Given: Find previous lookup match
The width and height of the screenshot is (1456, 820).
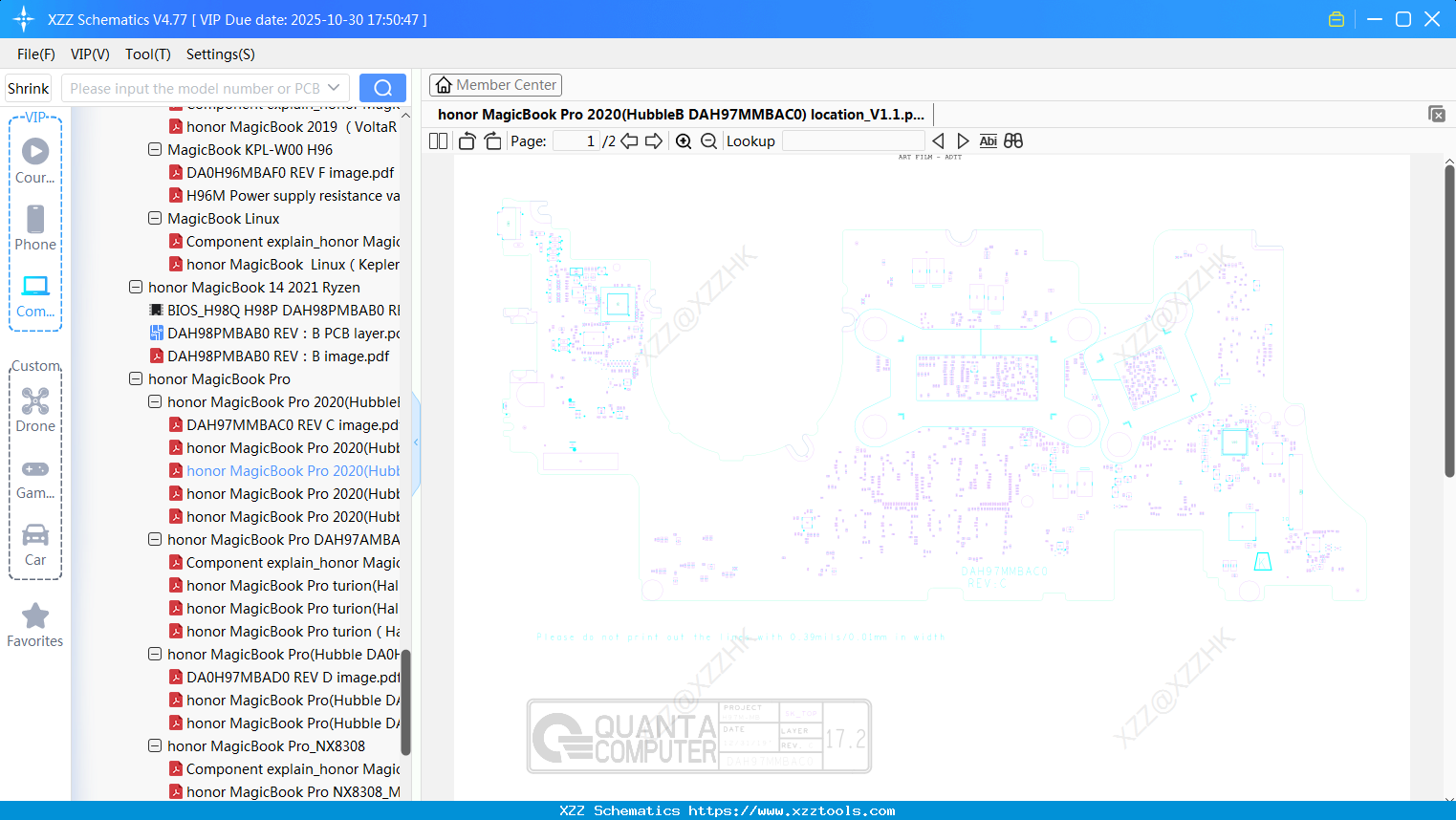Looking at the screenshot, I should point(938,140).
